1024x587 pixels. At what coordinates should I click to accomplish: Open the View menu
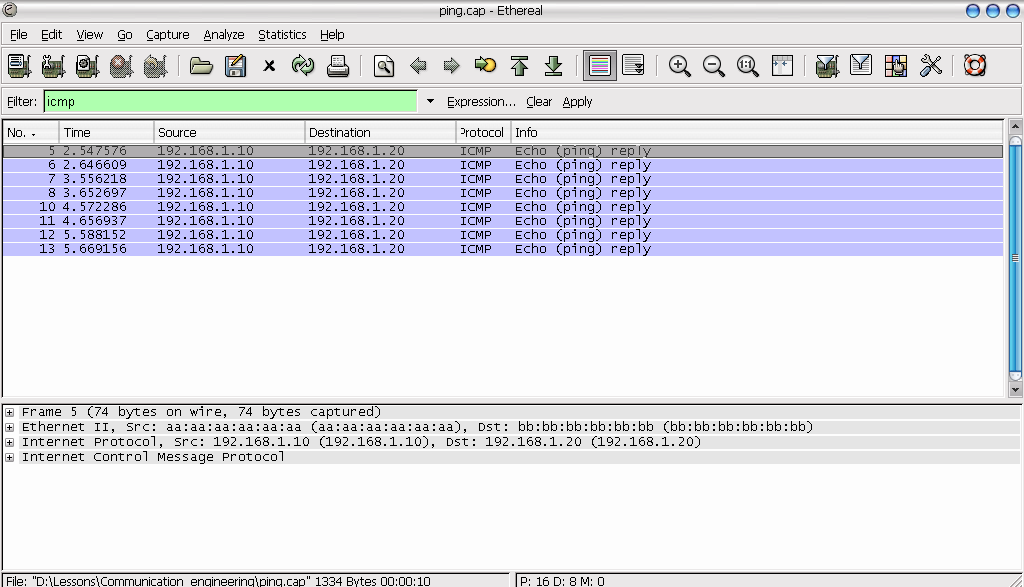[x=89, y=35]
